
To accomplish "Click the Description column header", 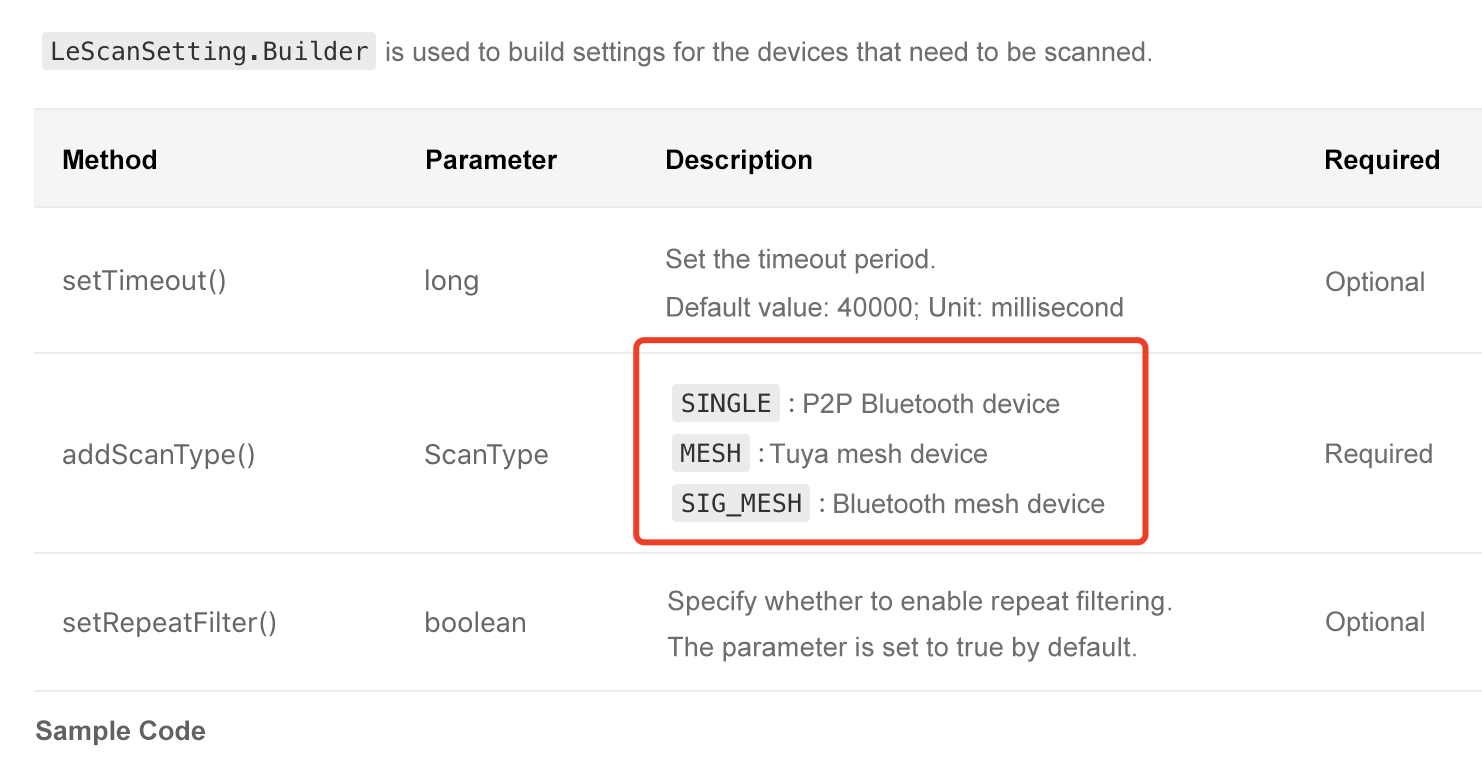I will click(x=739, y=160).
